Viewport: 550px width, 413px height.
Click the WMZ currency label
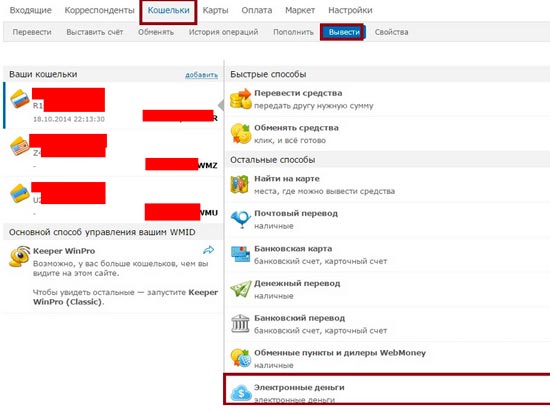(208, 165)
